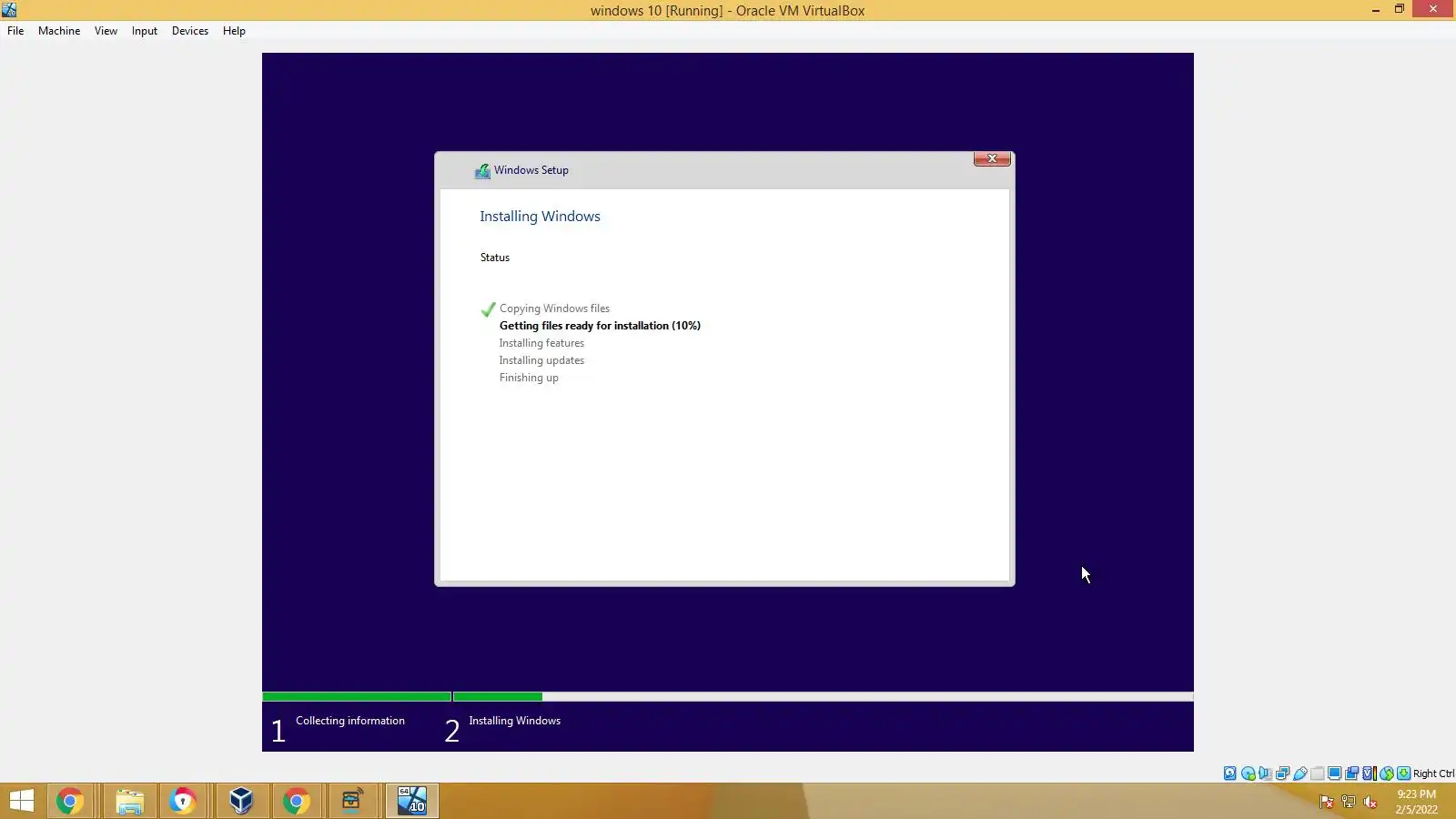Viewport: 1456px width, 819px height.
Task: Click the greyed shared folders indicator
Action: (1317, 773)
